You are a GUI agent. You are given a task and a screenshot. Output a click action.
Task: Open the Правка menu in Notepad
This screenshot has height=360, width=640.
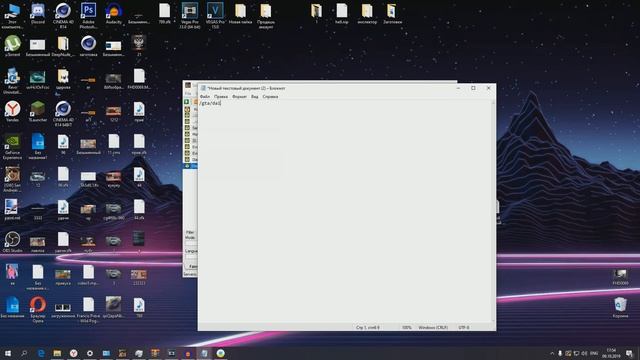tap(221, 97)
